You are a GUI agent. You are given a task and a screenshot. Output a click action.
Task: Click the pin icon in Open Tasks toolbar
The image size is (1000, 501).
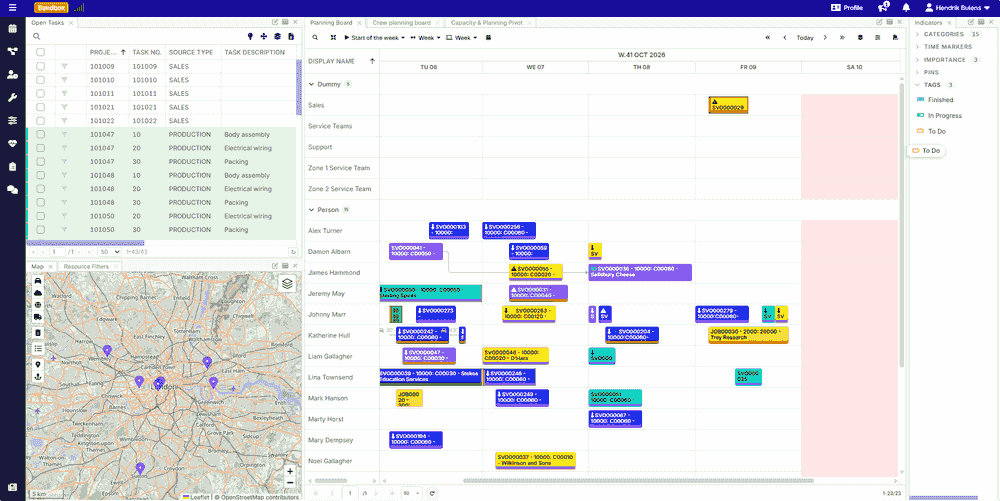(x=250, y=37)
